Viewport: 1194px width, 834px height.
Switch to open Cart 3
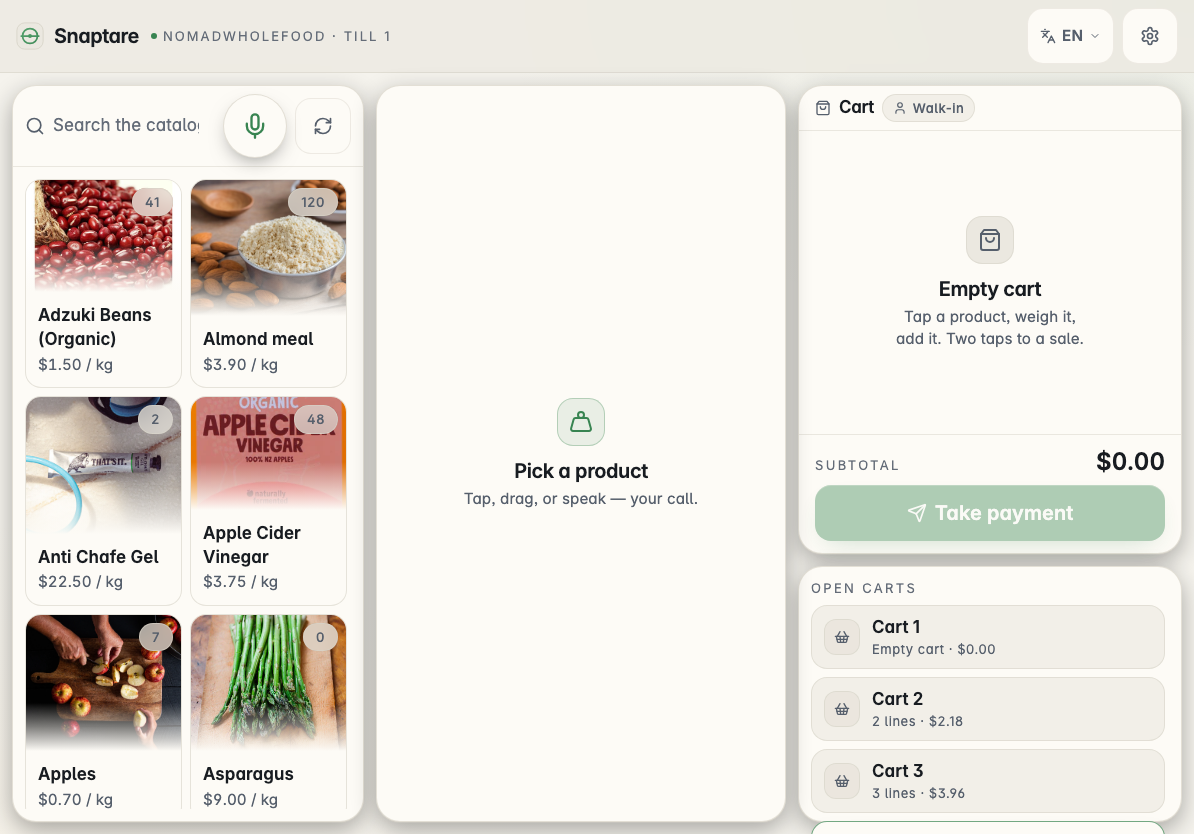[988, 781]
